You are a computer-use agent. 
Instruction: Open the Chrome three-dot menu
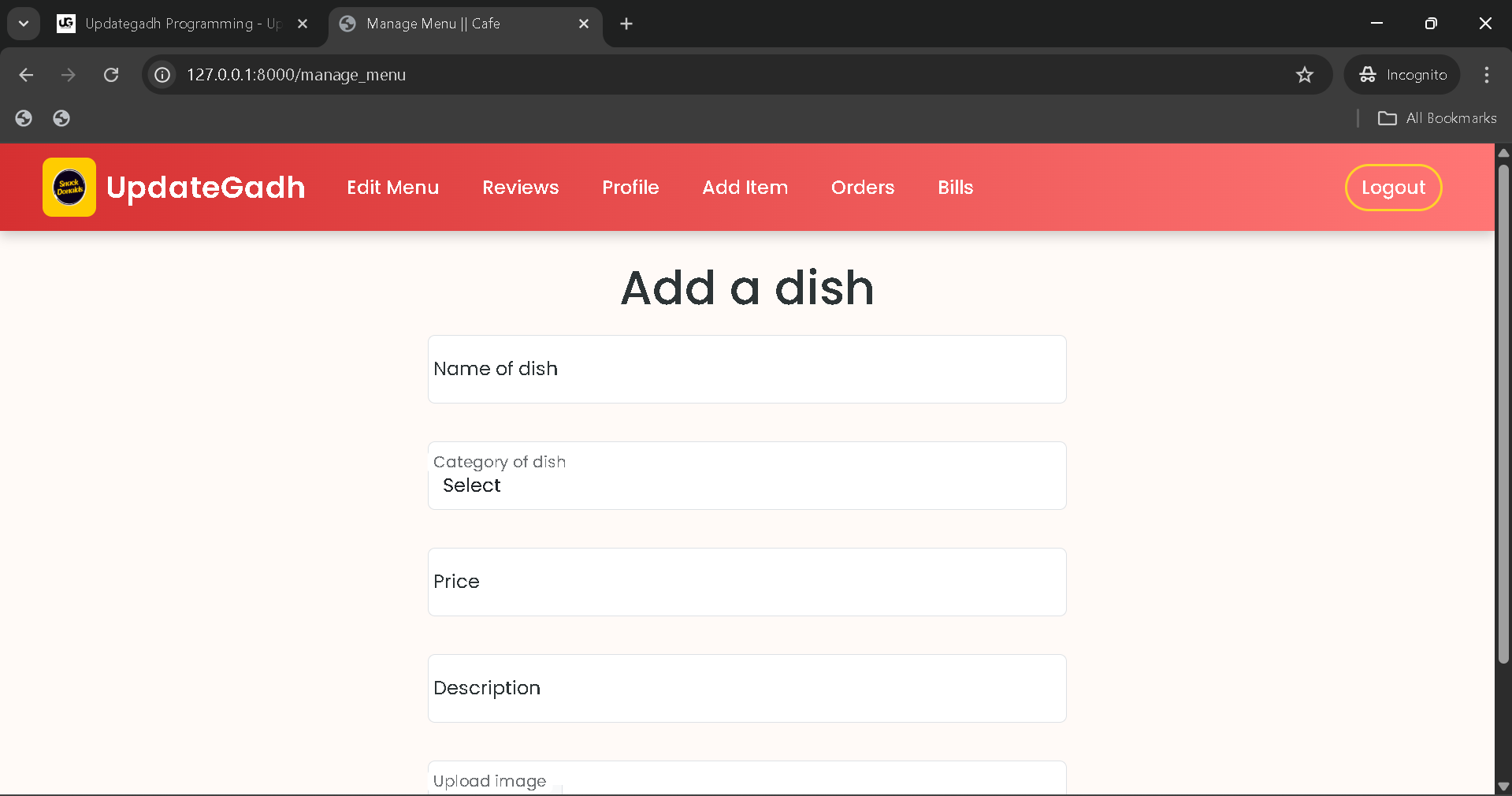(1486, 75)
